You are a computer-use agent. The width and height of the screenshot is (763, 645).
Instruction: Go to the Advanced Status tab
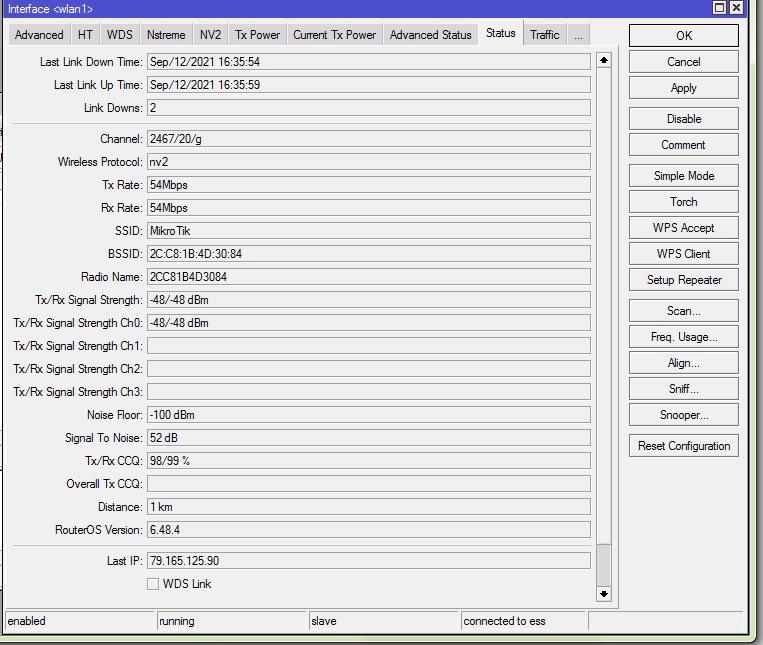point(431,35)
